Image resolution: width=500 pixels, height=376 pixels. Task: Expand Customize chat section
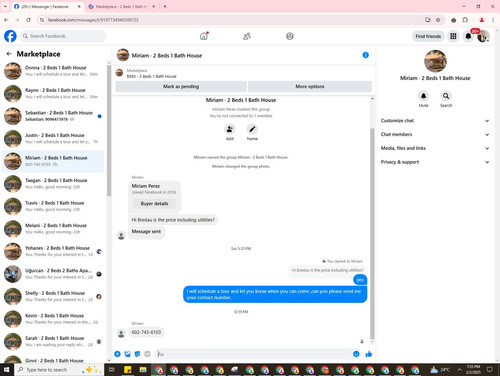pos(435,121)
